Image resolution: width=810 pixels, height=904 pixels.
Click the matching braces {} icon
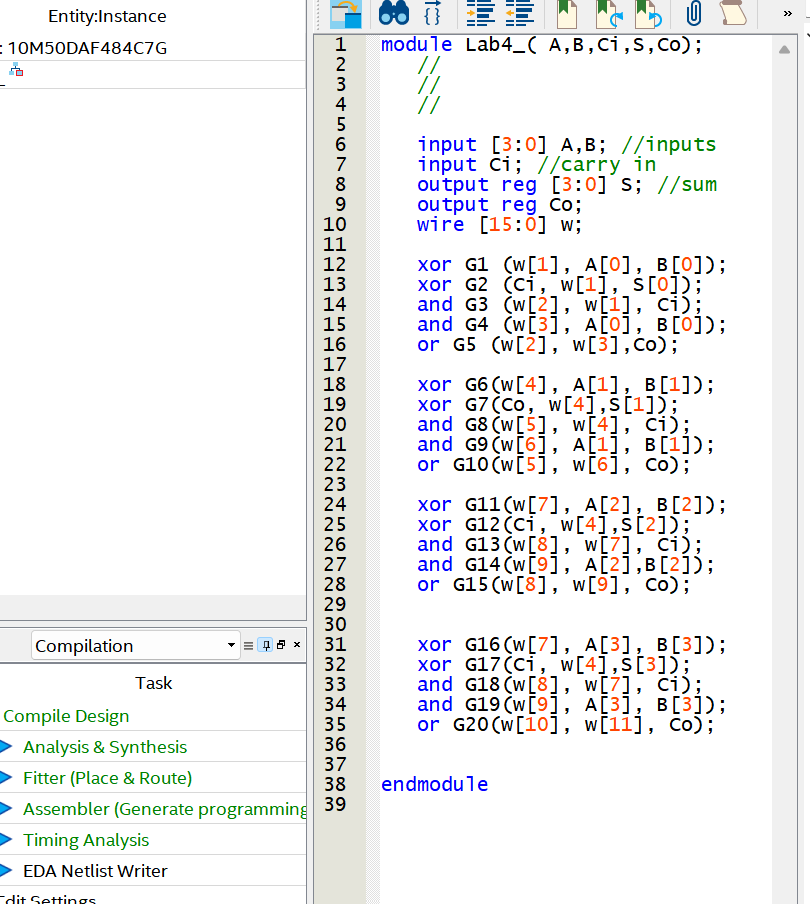click(430, 14)
